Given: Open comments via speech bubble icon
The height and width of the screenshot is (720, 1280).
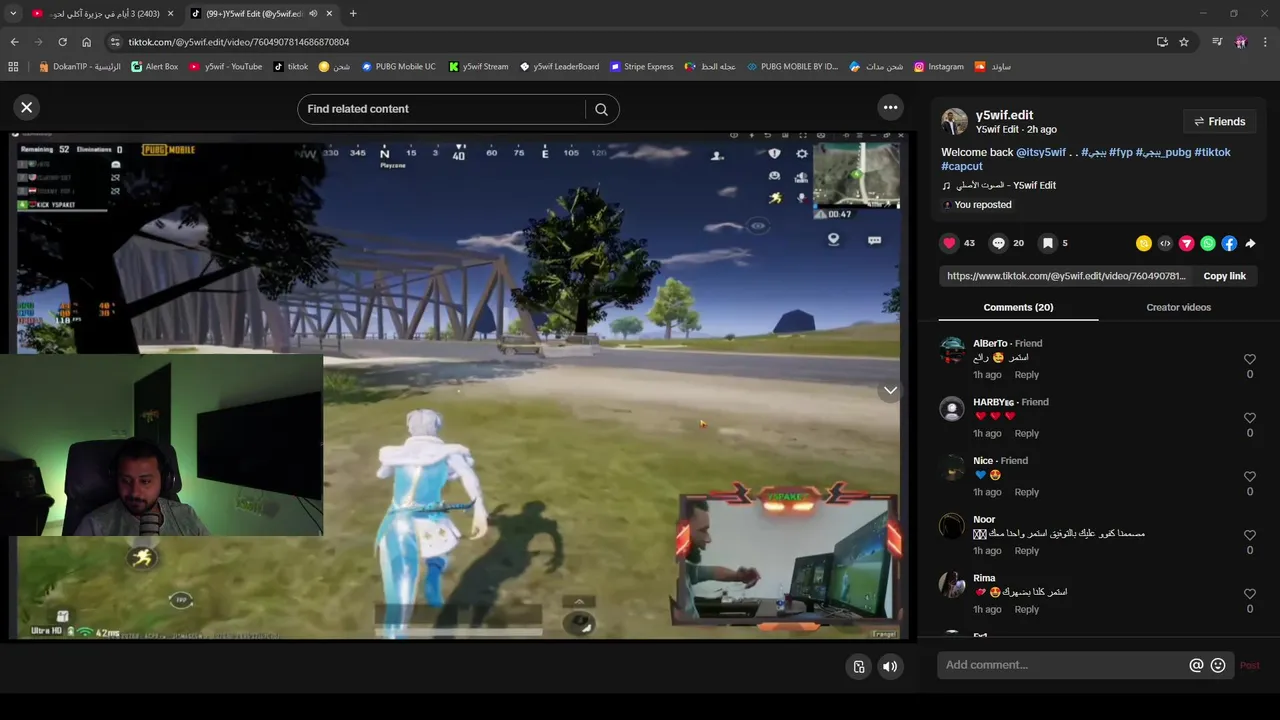Looking at the screenshot, I should 998,243.
